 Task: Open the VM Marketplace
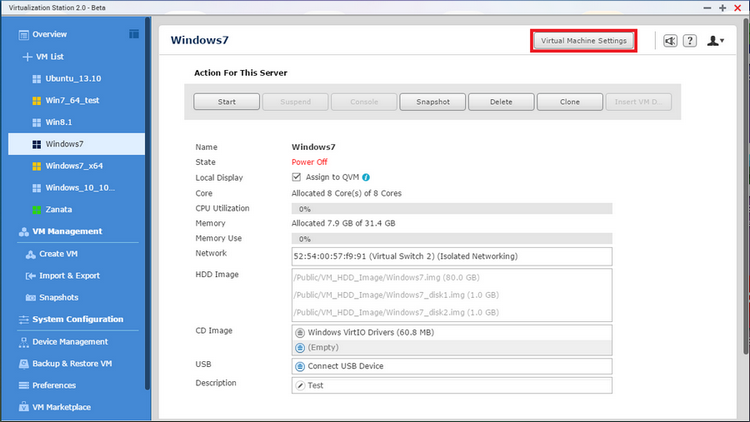click(x=62, y=408)
